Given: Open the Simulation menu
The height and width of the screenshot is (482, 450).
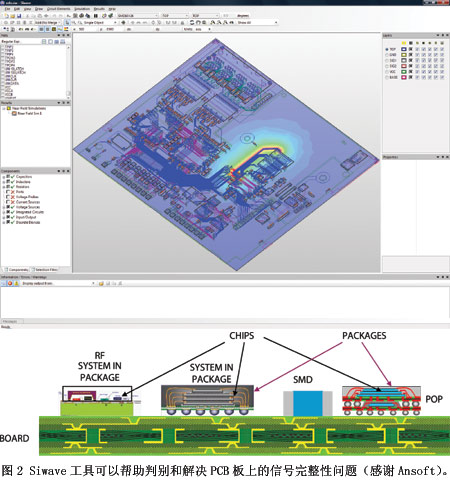Looking at the screenshot, I should [x=82, y=9].
